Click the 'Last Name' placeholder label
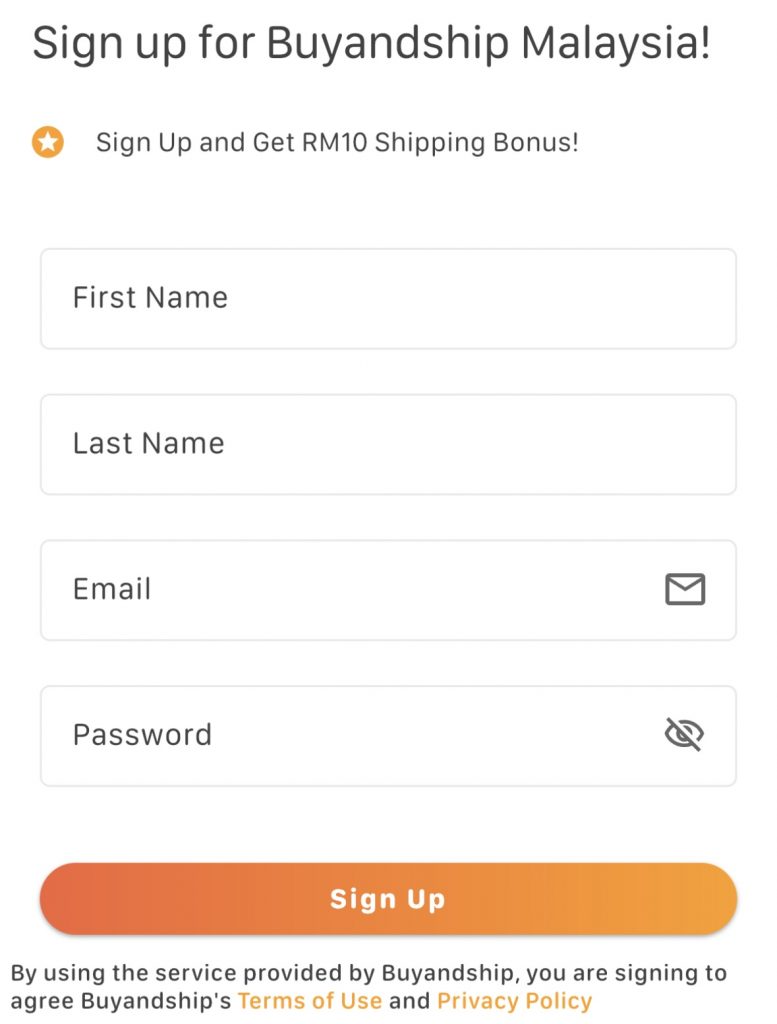 coord(149,443)
